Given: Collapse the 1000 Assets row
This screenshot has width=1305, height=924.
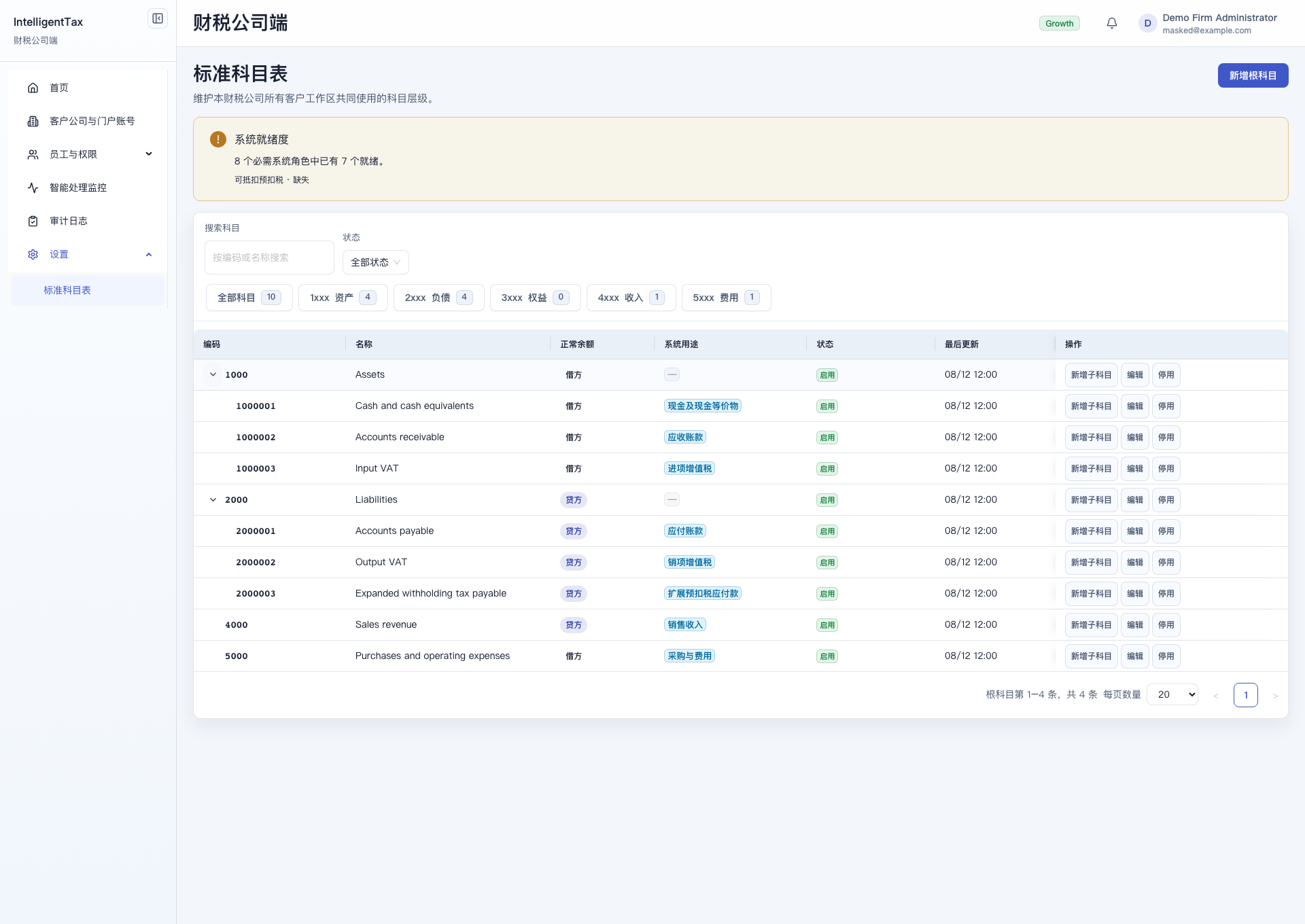Looking at the screenshot, I should 213,374.
